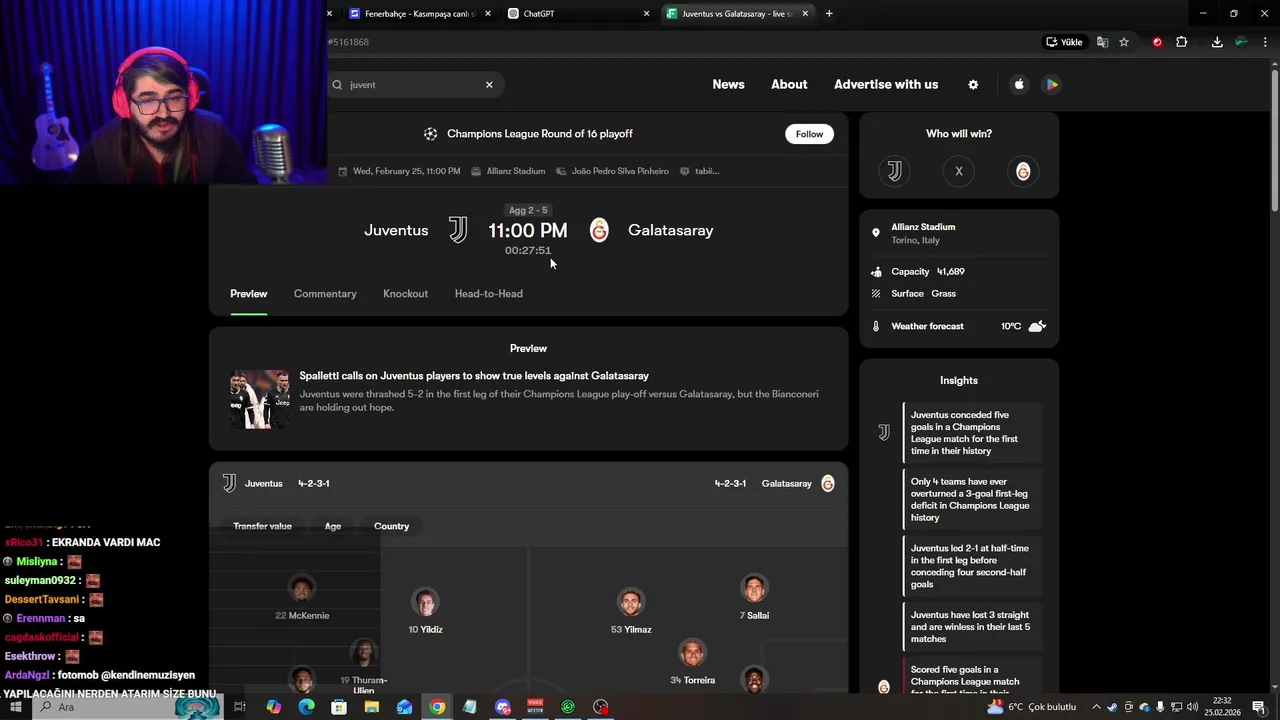
Task: Open the Head-to-Head tab
Action: tap(488, 294)
